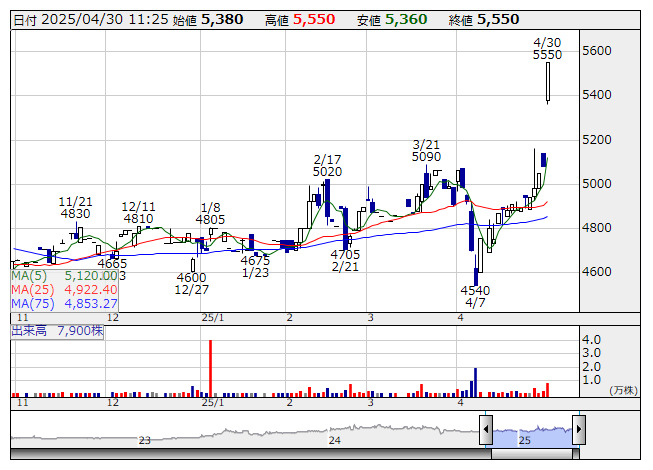Click the year 24 marker in overview
The image size is (653, 470).
[x=334, y=440]
